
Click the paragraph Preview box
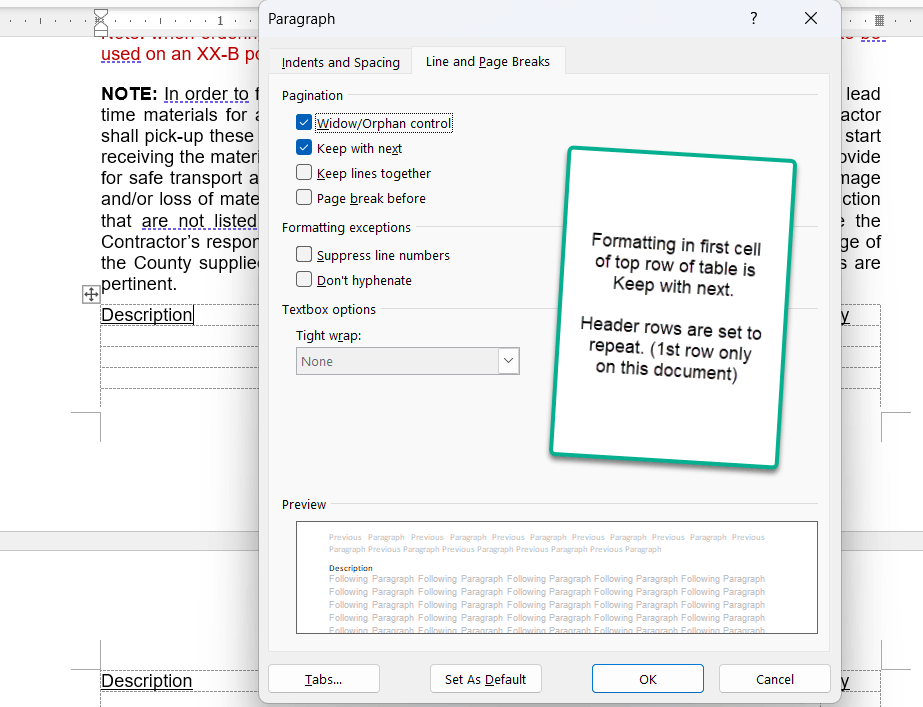point(556,577)
